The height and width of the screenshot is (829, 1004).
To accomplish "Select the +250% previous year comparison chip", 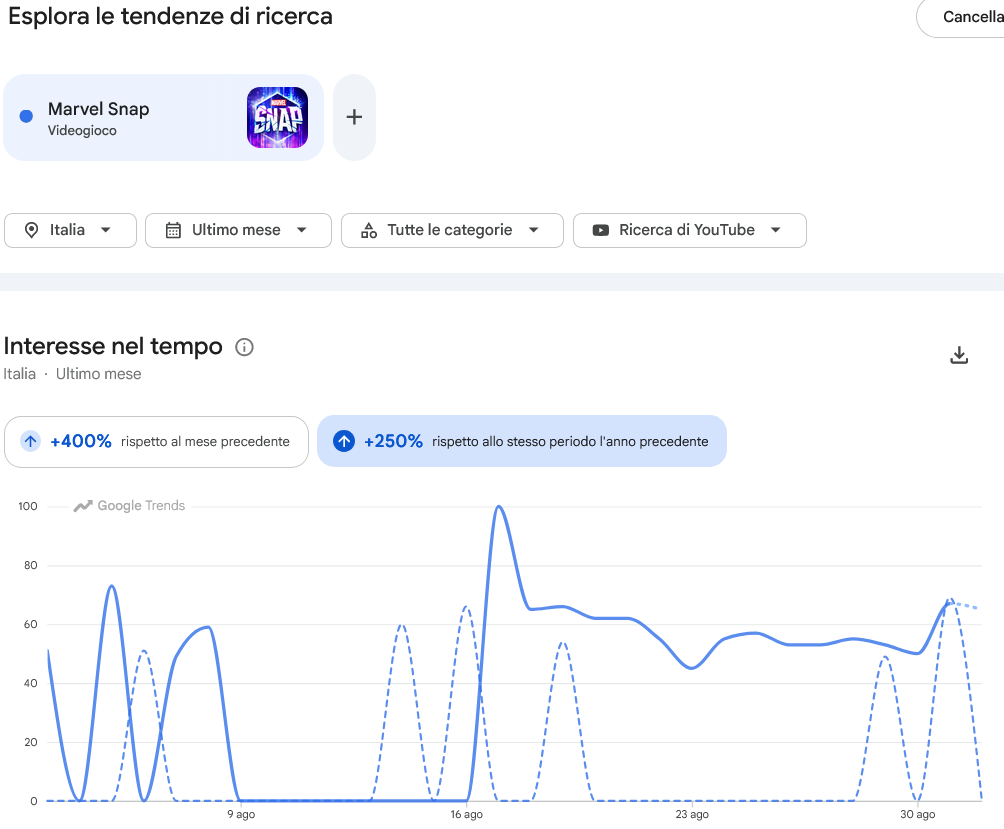I will 522,441.
